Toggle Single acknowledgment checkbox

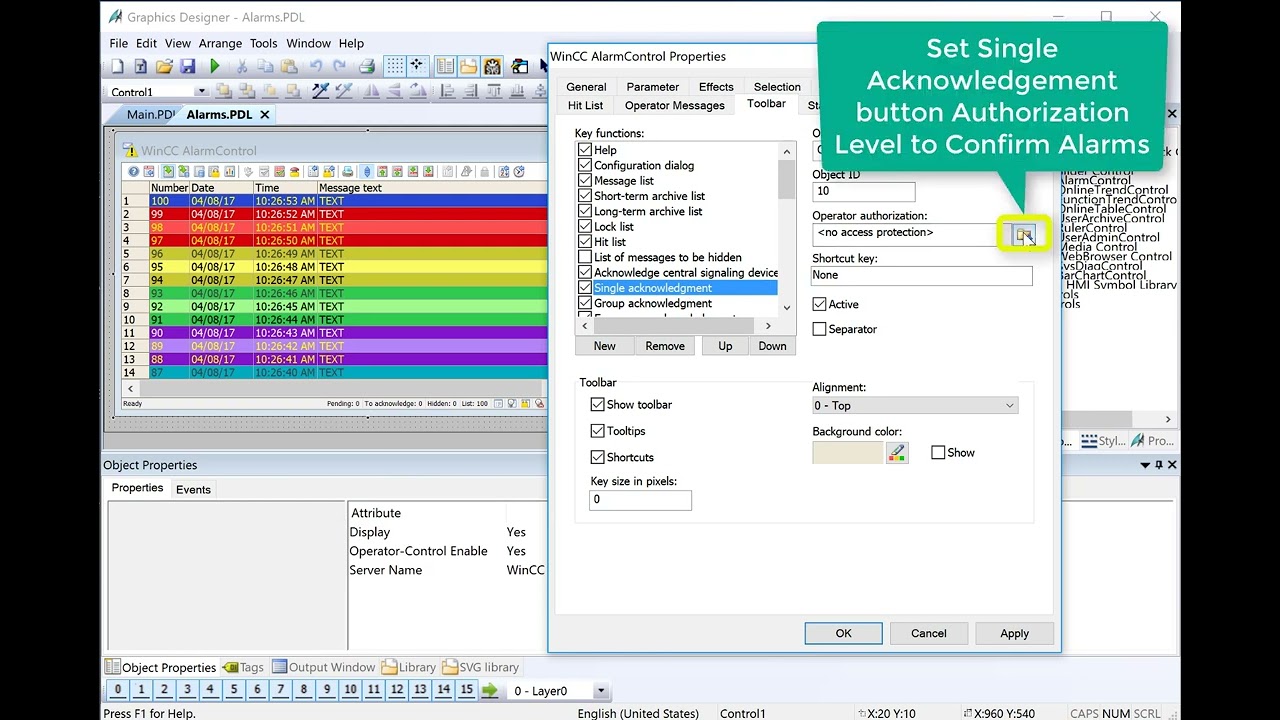pyautogui.click(x=585, y=288)
